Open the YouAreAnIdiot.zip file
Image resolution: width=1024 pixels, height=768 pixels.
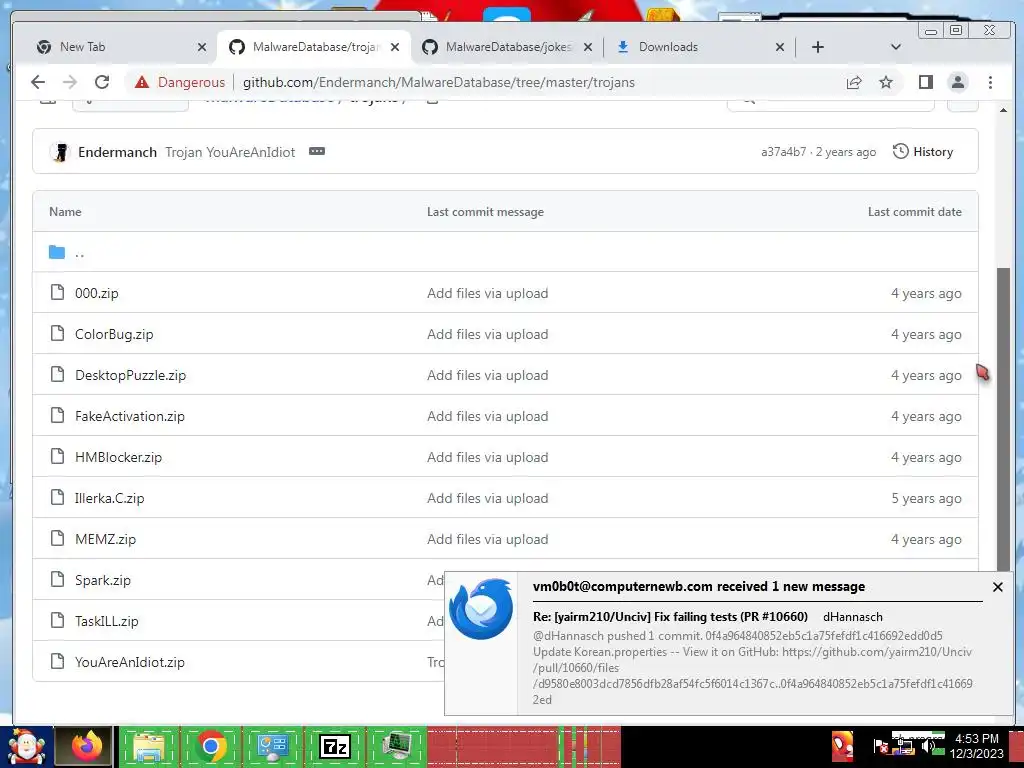[x=130, y=662]
